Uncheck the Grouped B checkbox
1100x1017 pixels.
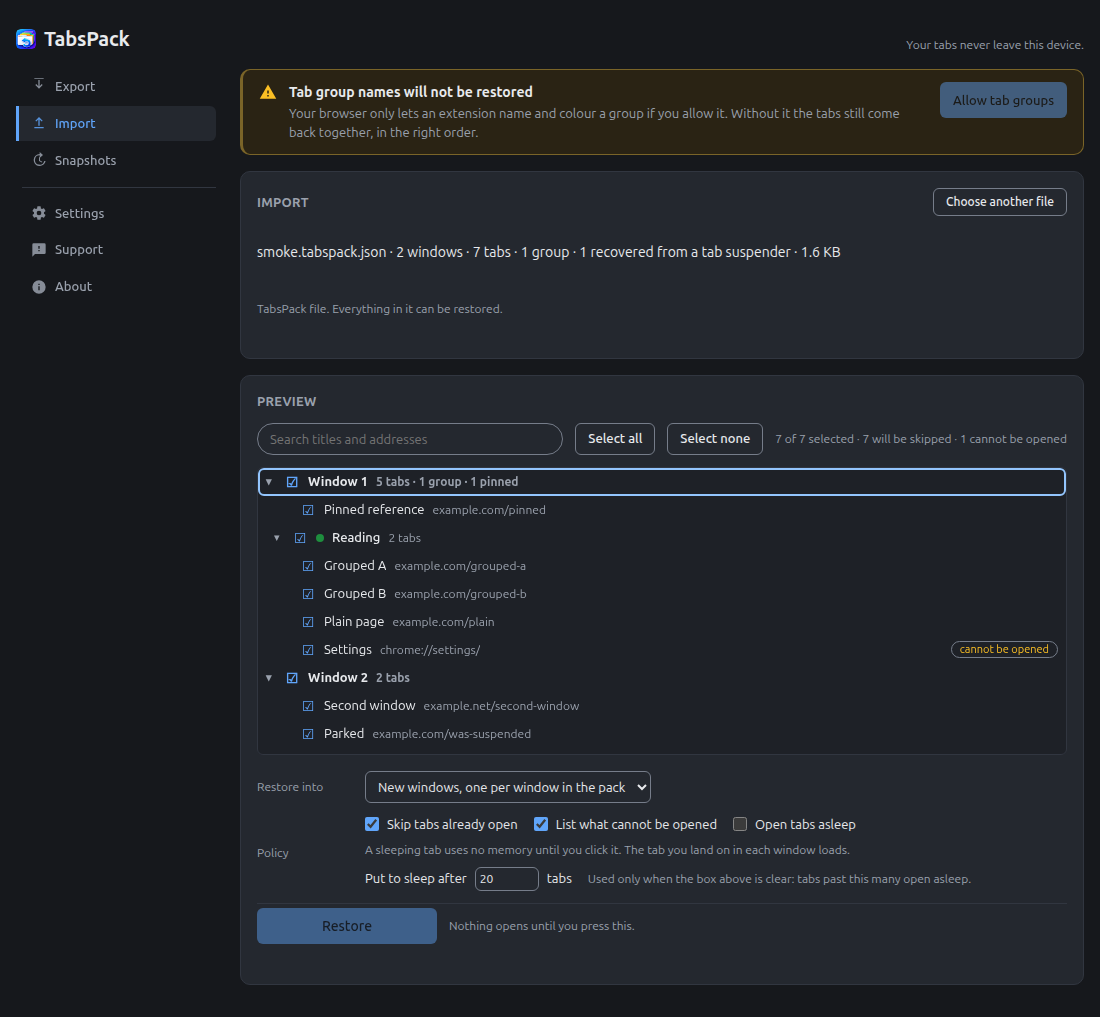click(x=308, y=594)
